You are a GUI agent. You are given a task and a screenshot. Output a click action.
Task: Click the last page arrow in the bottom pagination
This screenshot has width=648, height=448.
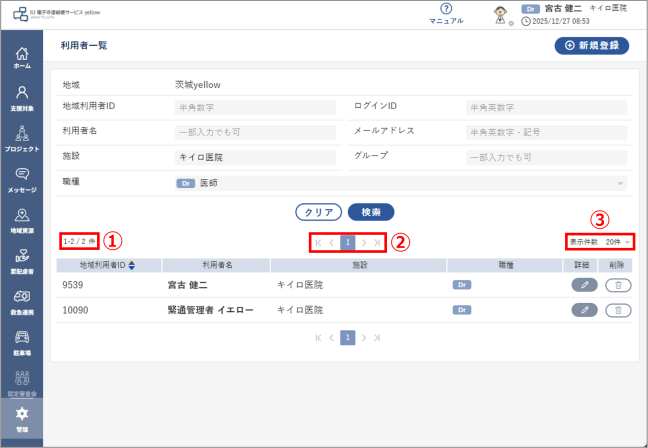coord(377,338)
